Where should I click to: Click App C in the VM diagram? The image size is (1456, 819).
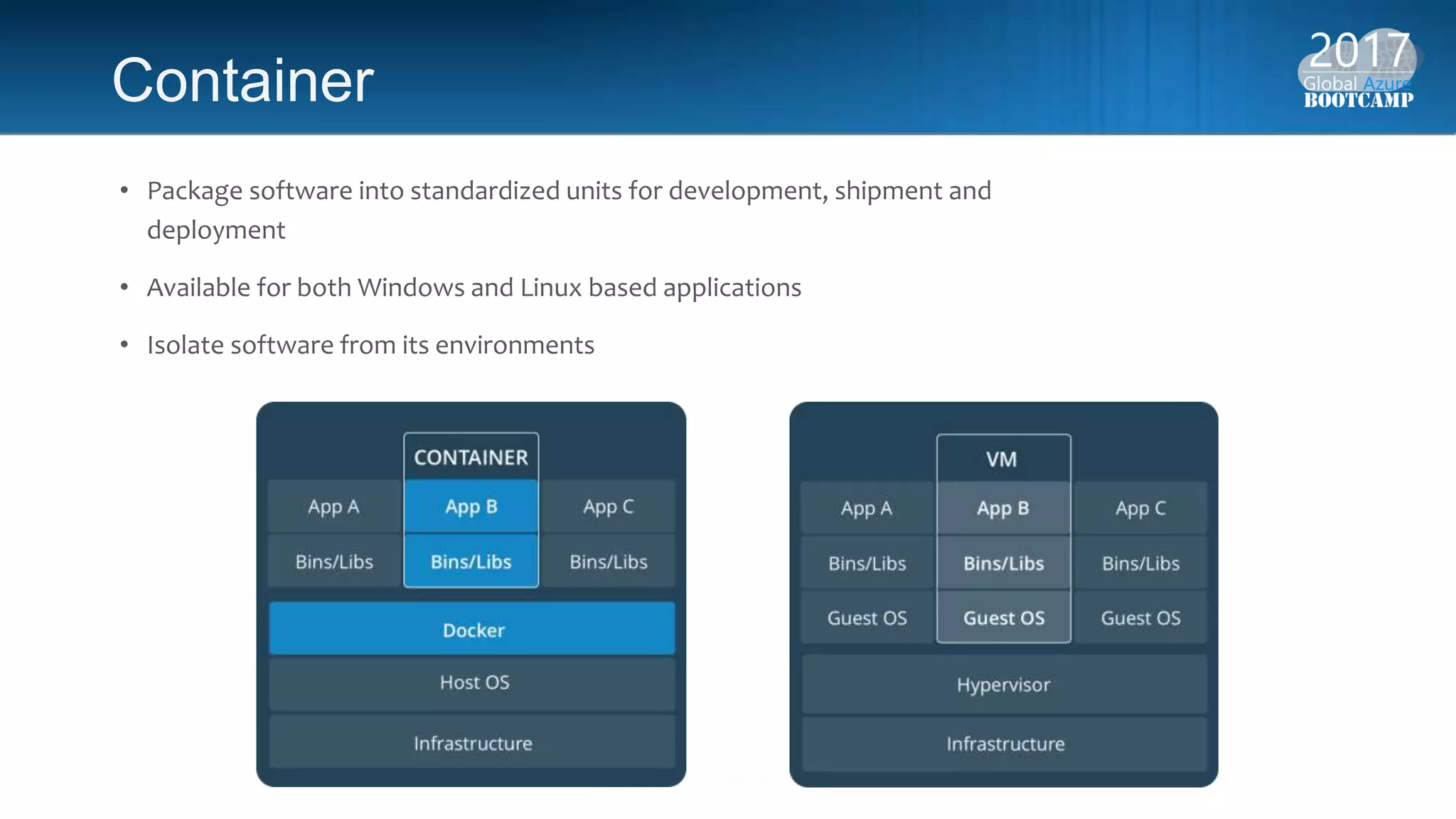coord(1140,509)
